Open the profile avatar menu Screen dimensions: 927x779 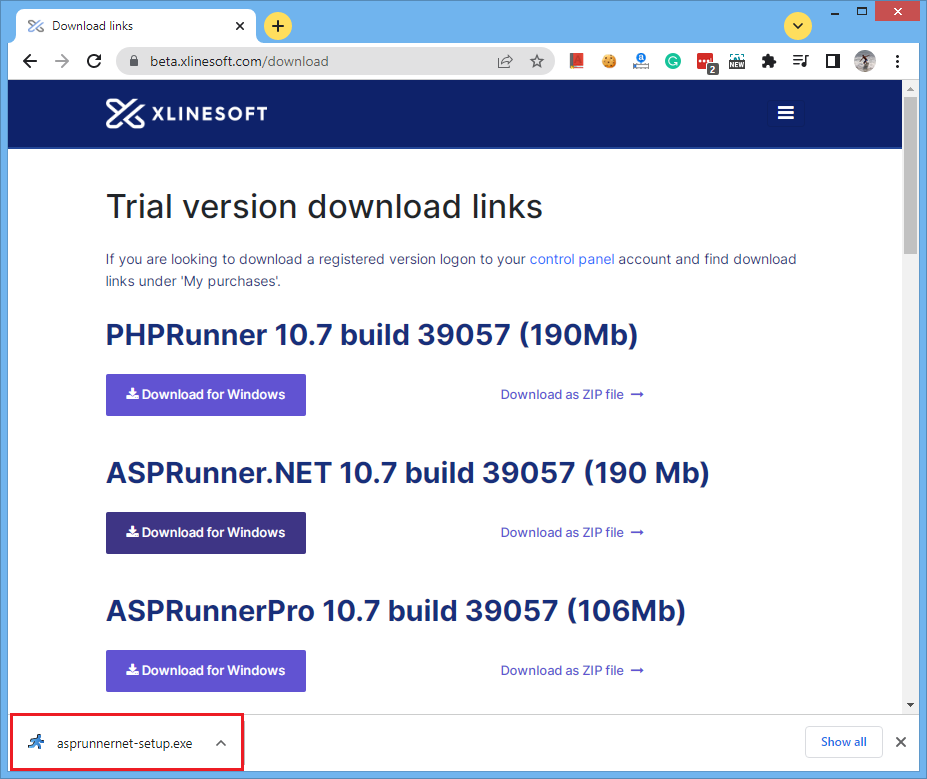[865, 61]
